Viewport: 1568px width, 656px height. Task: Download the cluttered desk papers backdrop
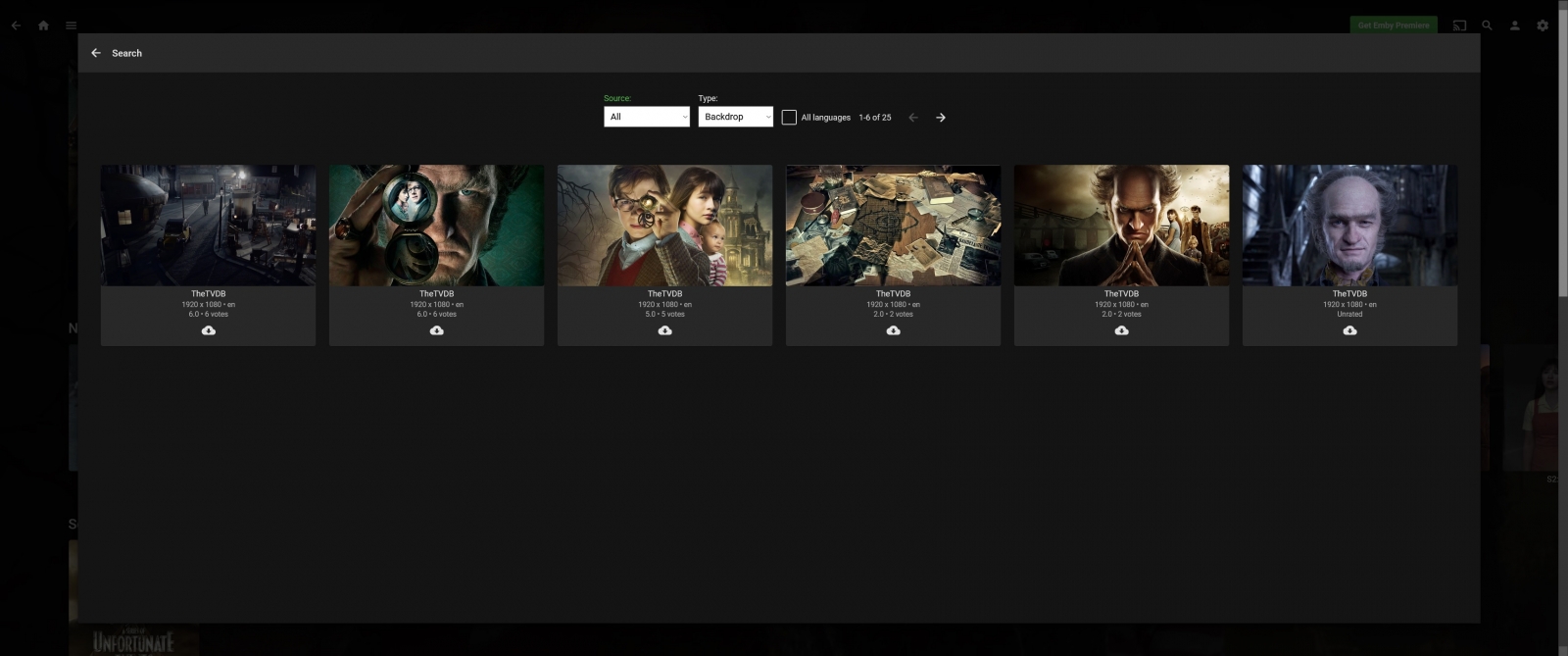point(894,330)
